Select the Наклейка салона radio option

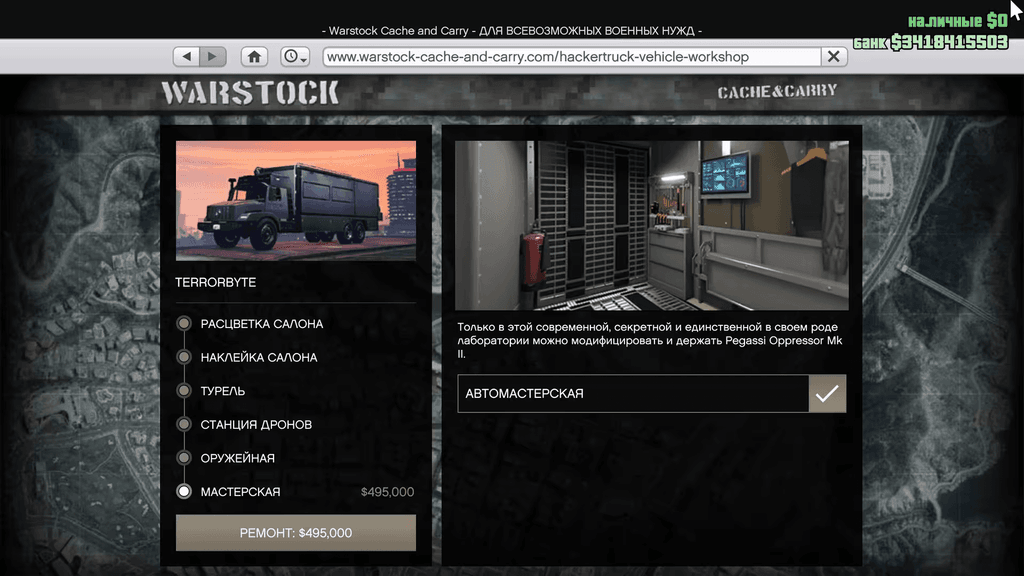pos(184,357)
